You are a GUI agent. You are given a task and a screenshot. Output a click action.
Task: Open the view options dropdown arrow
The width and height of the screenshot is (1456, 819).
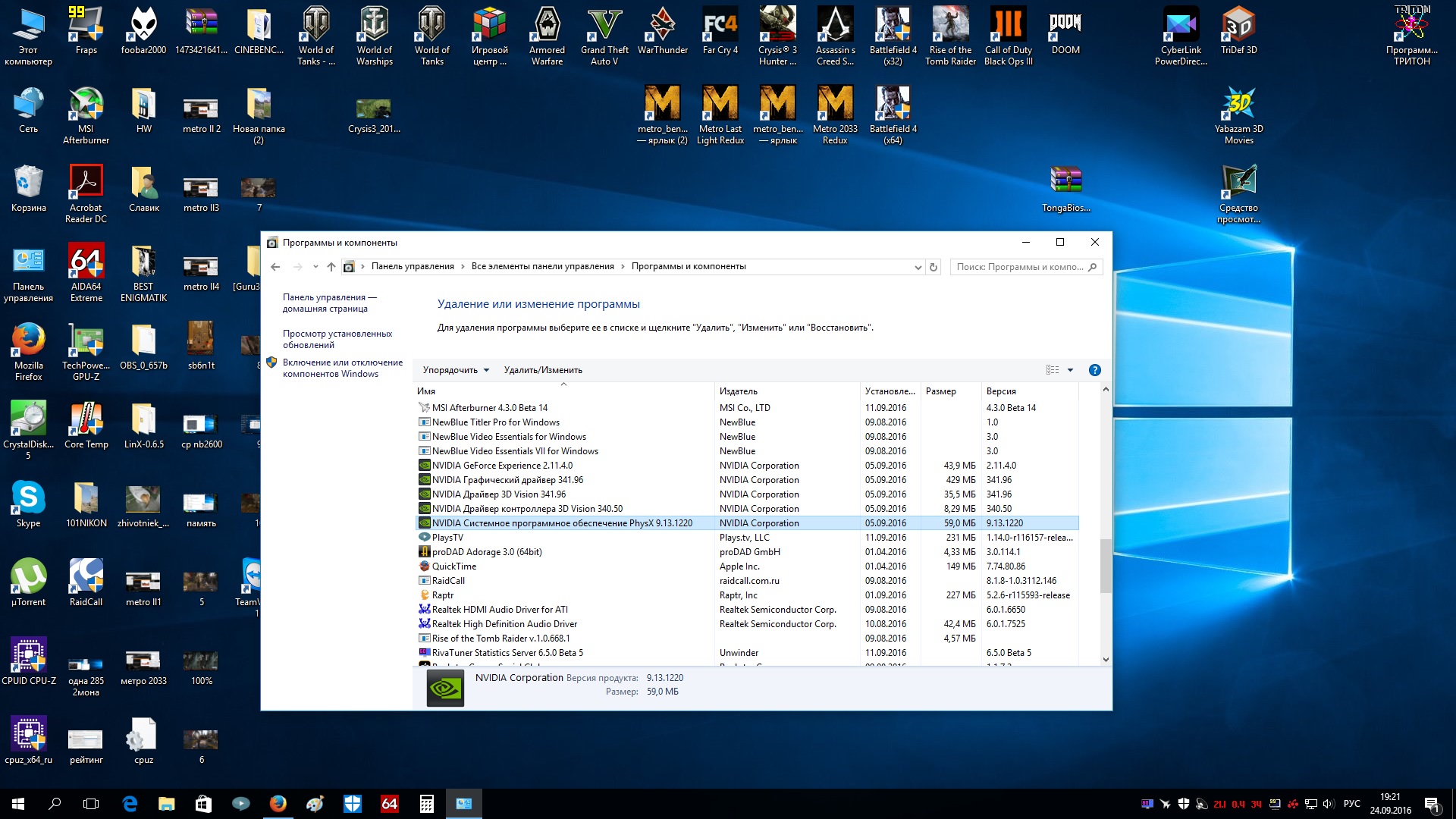(x=1070, y=370)
